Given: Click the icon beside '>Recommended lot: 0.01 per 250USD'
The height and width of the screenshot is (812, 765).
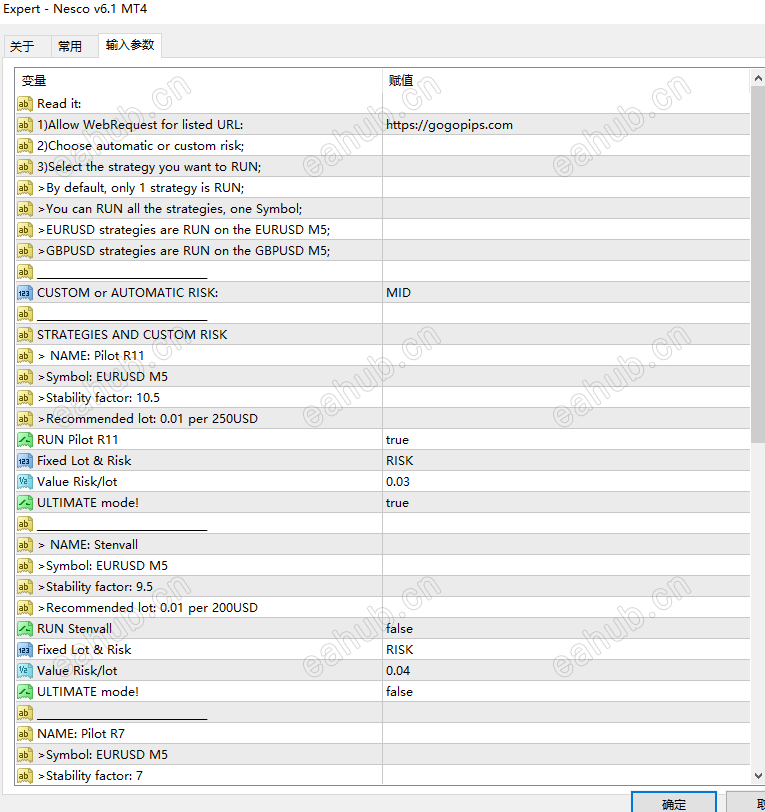Looking at the screenshot, I should point(24,418).
